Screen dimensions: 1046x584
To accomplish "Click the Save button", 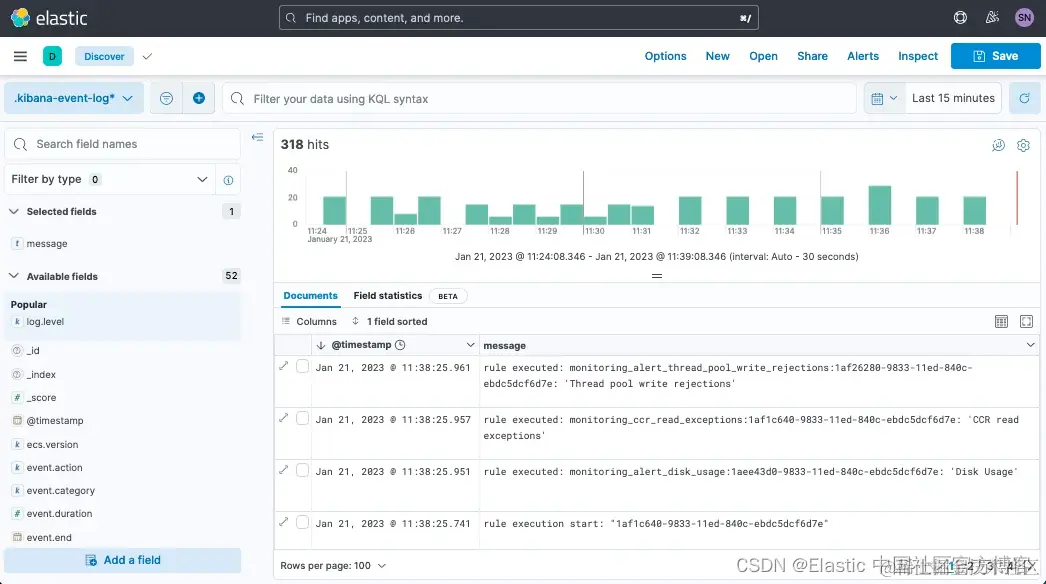I will pos(995,56).
